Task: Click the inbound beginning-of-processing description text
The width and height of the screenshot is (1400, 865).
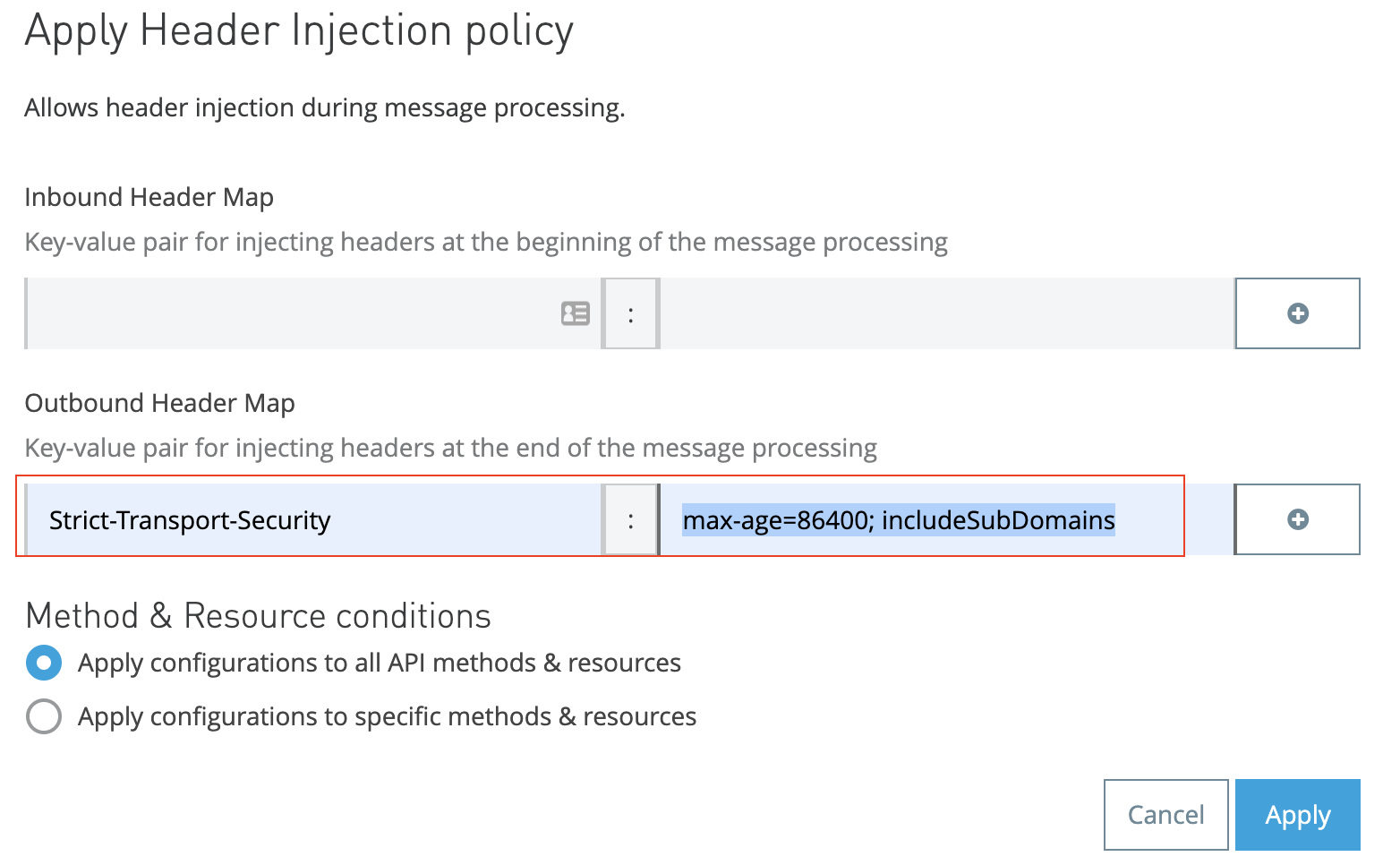Action: click(486, 242)
